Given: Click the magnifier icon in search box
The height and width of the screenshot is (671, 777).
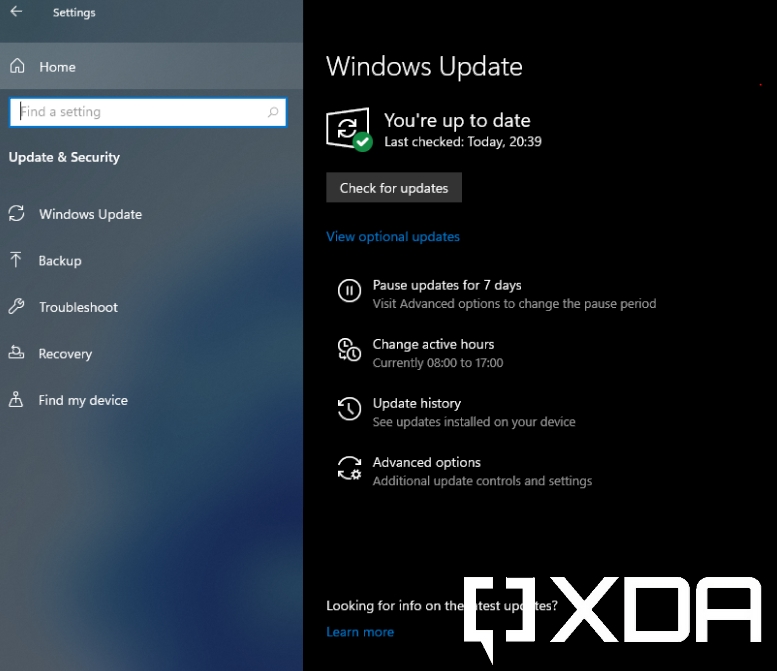Looking at the screenshot, I should click(273, 112).
